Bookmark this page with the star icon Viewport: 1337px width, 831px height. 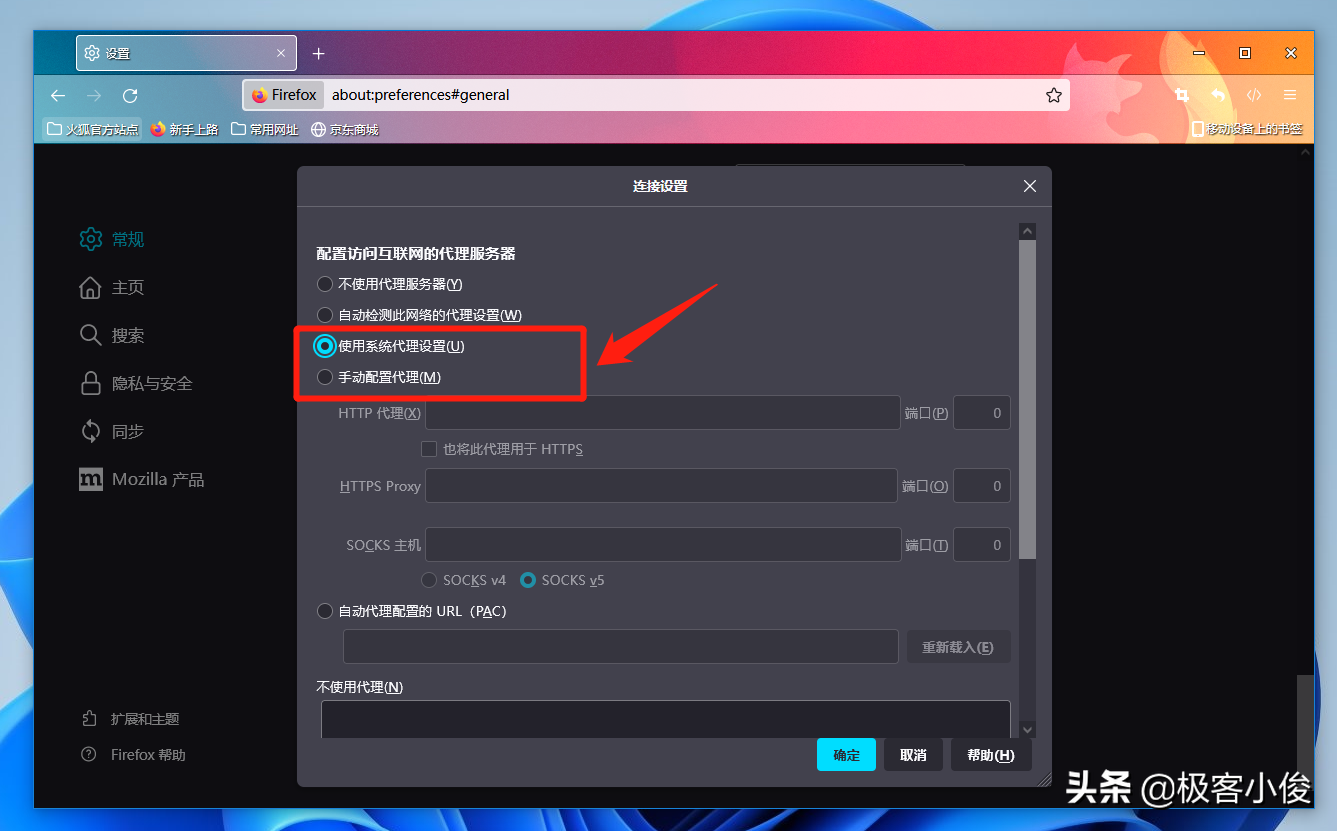tap(1054, 95)
